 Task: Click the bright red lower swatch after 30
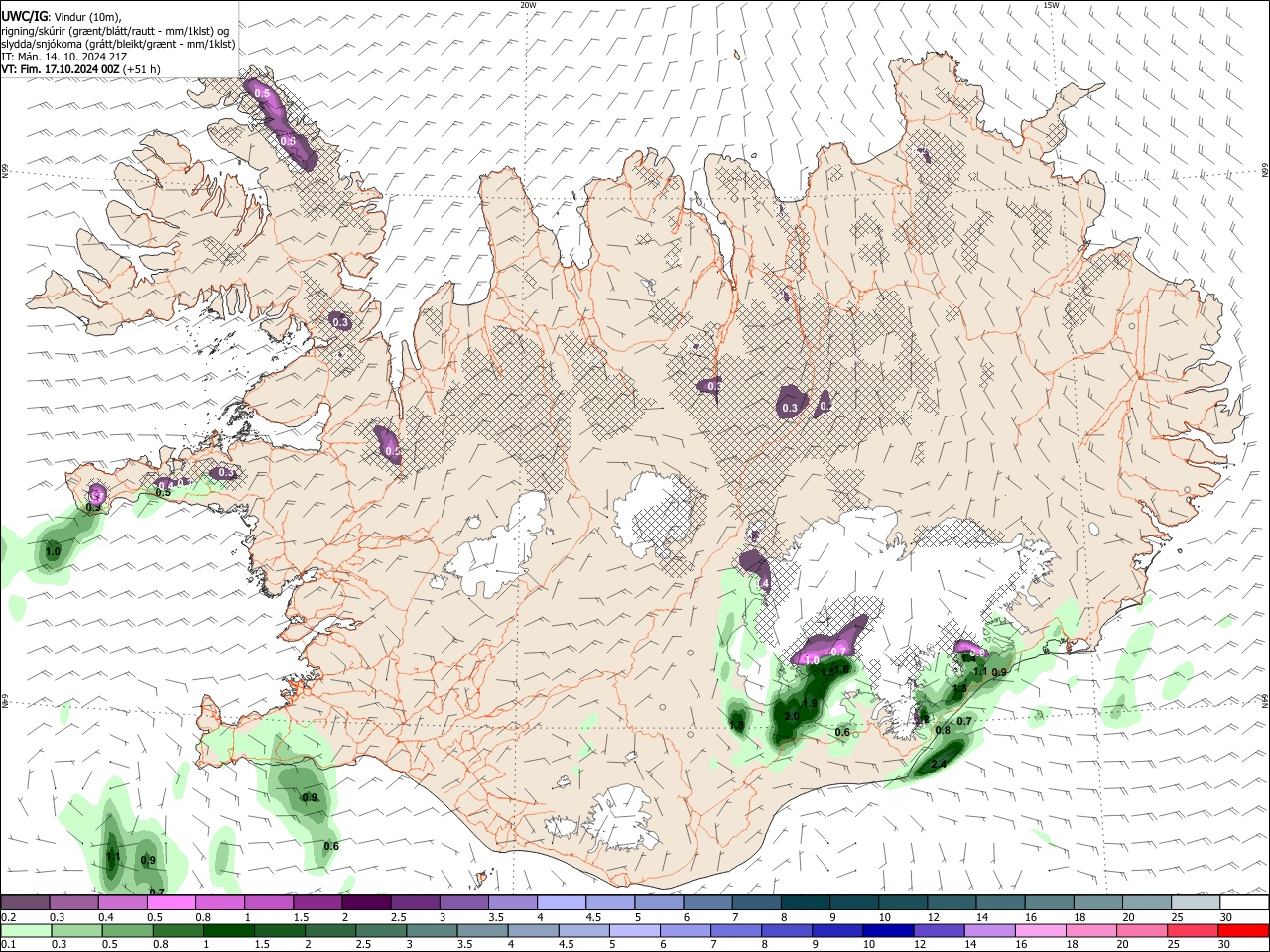coord(1243,930)
